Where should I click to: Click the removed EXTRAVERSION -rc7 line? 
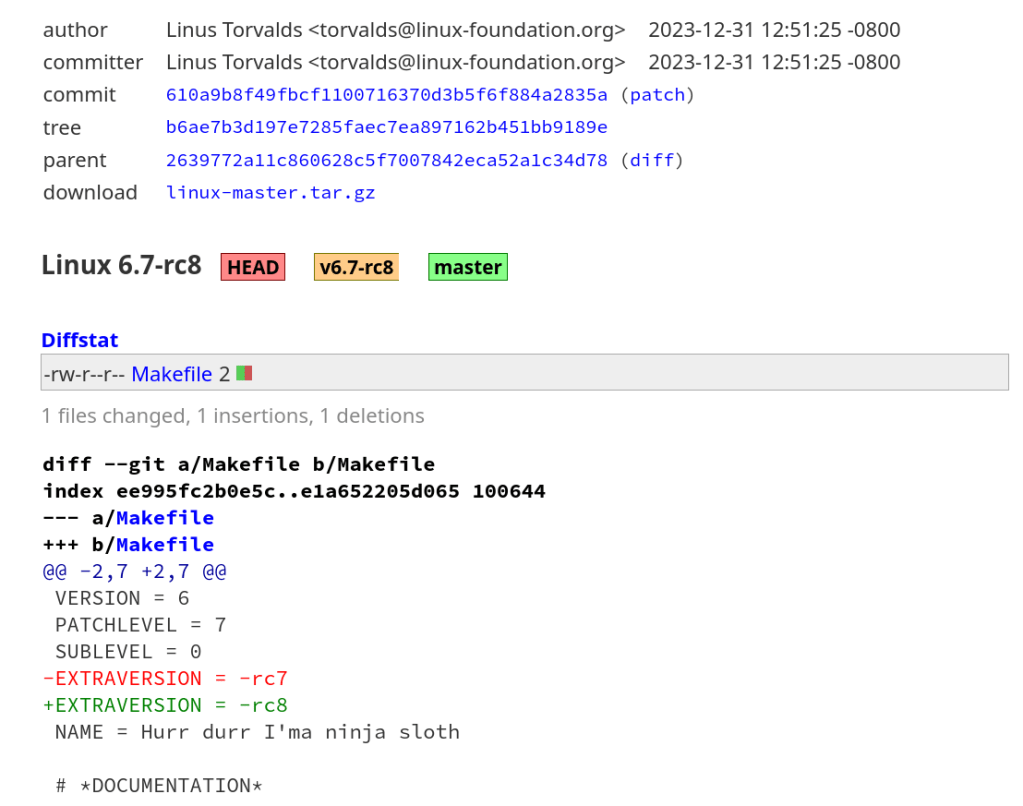click(x=165, y=678)
